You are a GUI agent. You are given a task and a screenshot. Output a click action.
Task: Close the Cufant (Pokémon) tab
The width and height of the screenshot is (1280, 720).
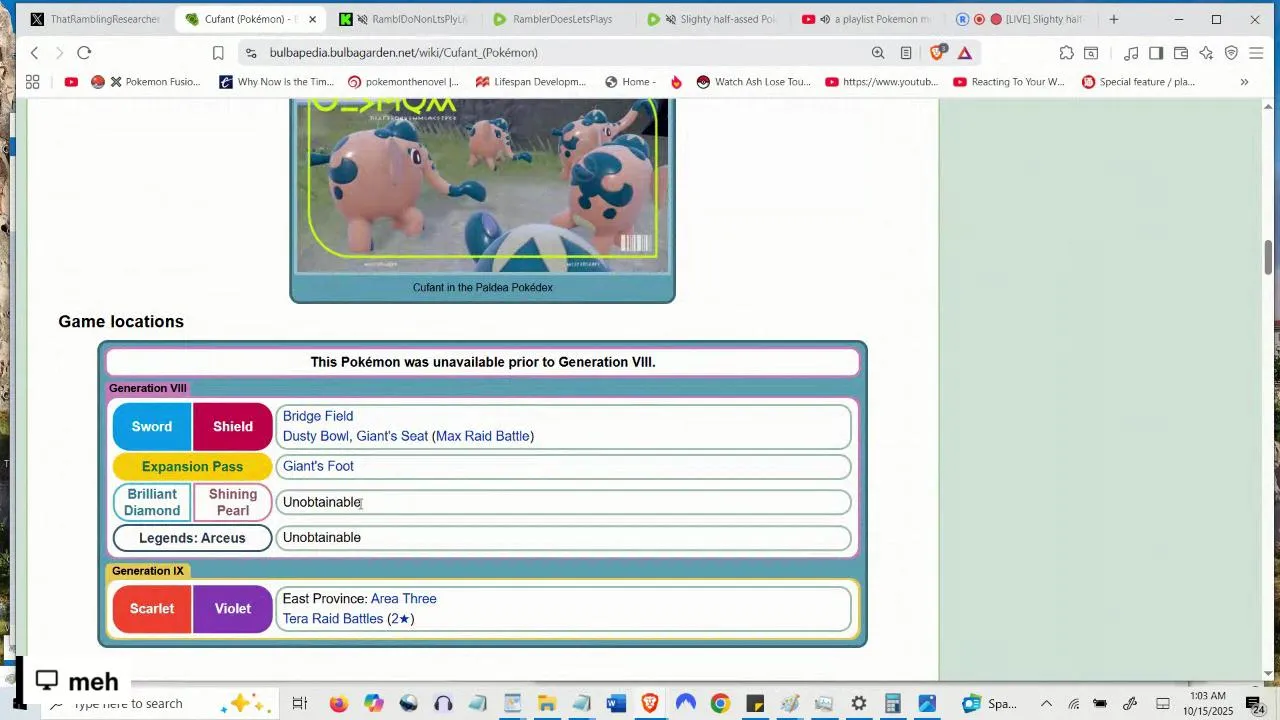tap(312, 19)
